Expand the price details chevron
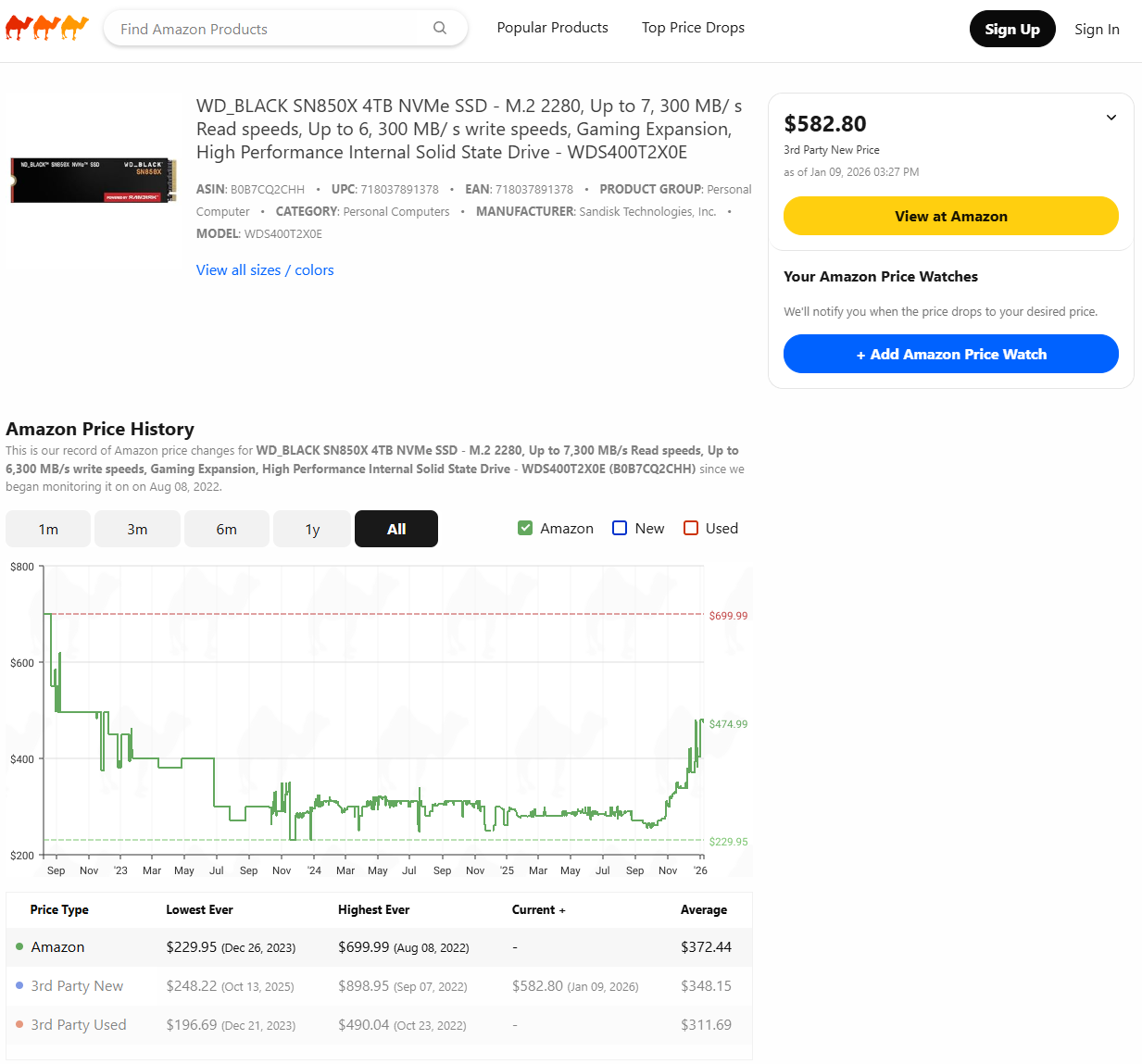 [x=1111, y=118]
